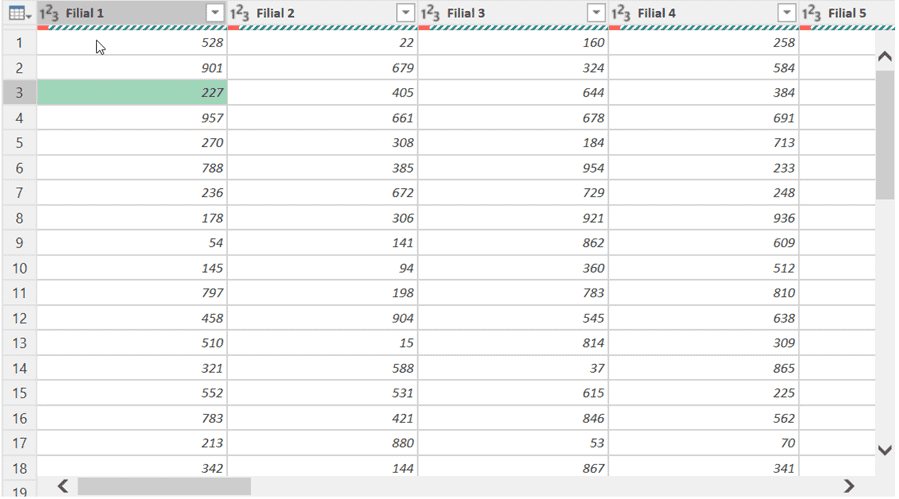The width and height of the screenshot is (899, 499).
Task: Click the cell with value 729
Action: pos(513,193)
